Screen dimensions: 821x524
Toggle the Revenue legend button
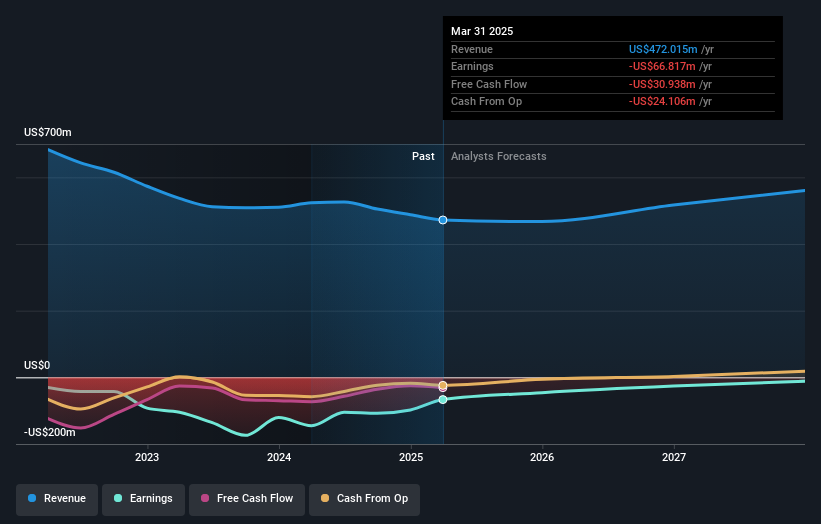pos(57,499)
